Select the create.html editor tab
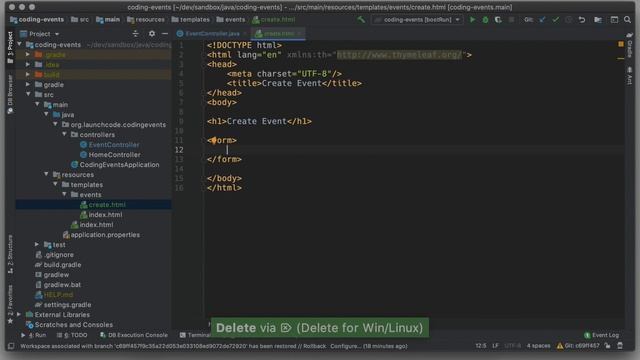The width and height of the screenshot is (640, 360). point(278,34)
